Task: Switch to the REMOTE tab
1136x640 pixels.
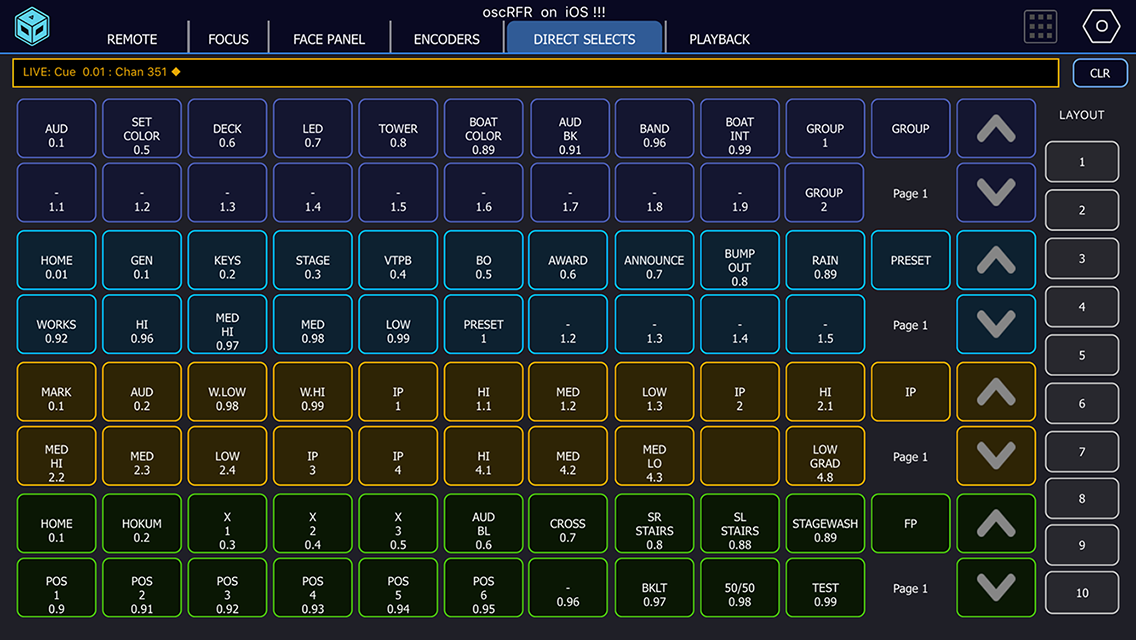Action: 132,39
